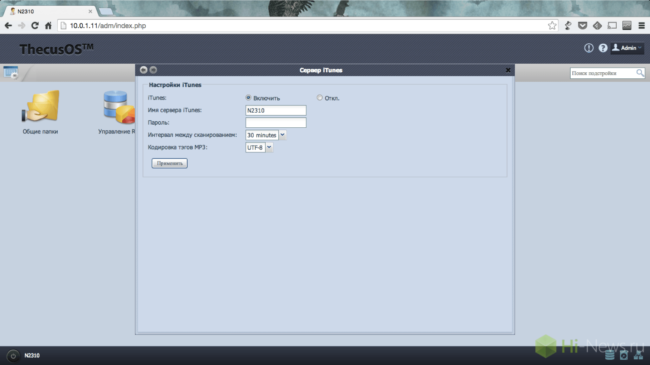Click the Применить apply button

(x=170, y=163)
